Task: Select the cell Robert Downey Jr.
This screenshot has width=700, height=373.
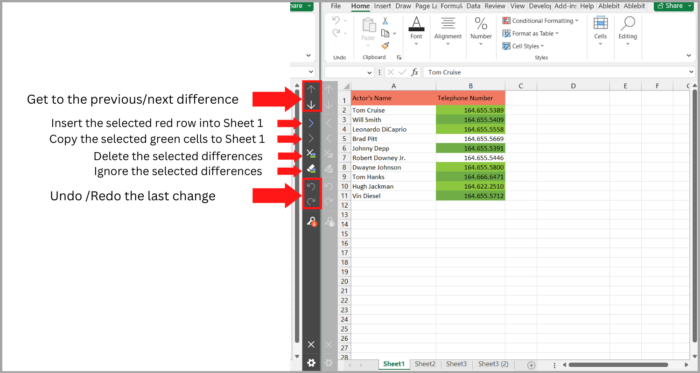Action: click(x=393, y=158)
